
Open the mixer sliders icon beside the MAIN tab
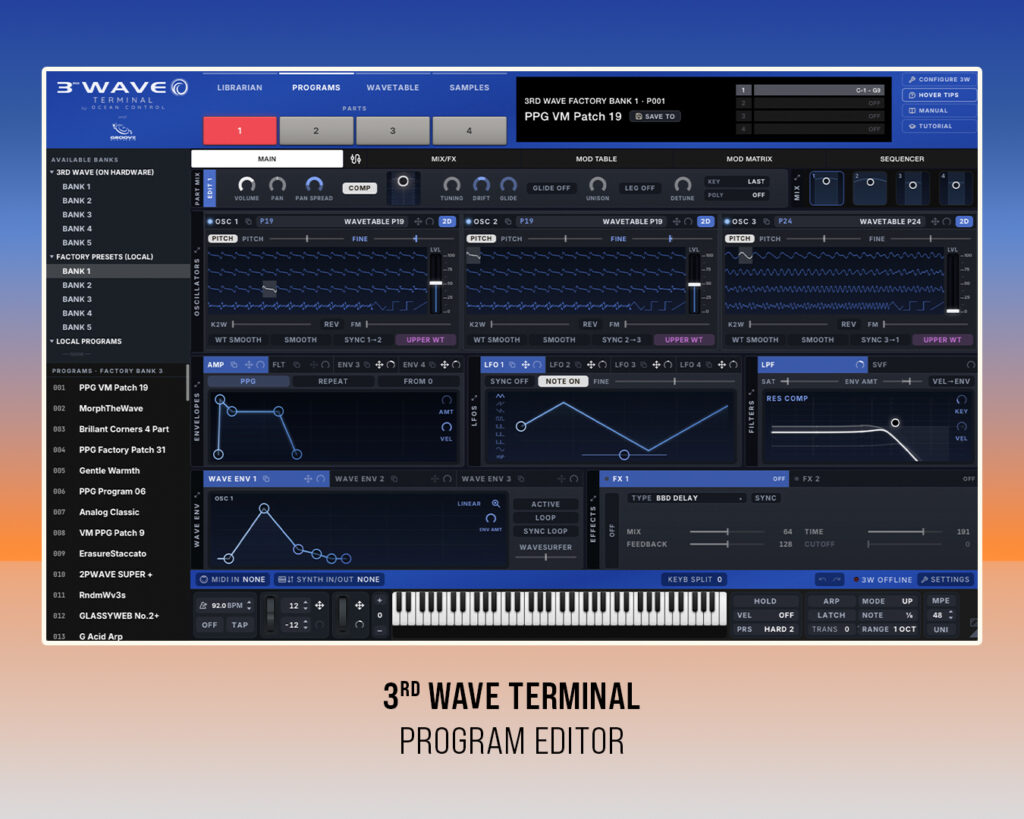(x=356, y=159)
